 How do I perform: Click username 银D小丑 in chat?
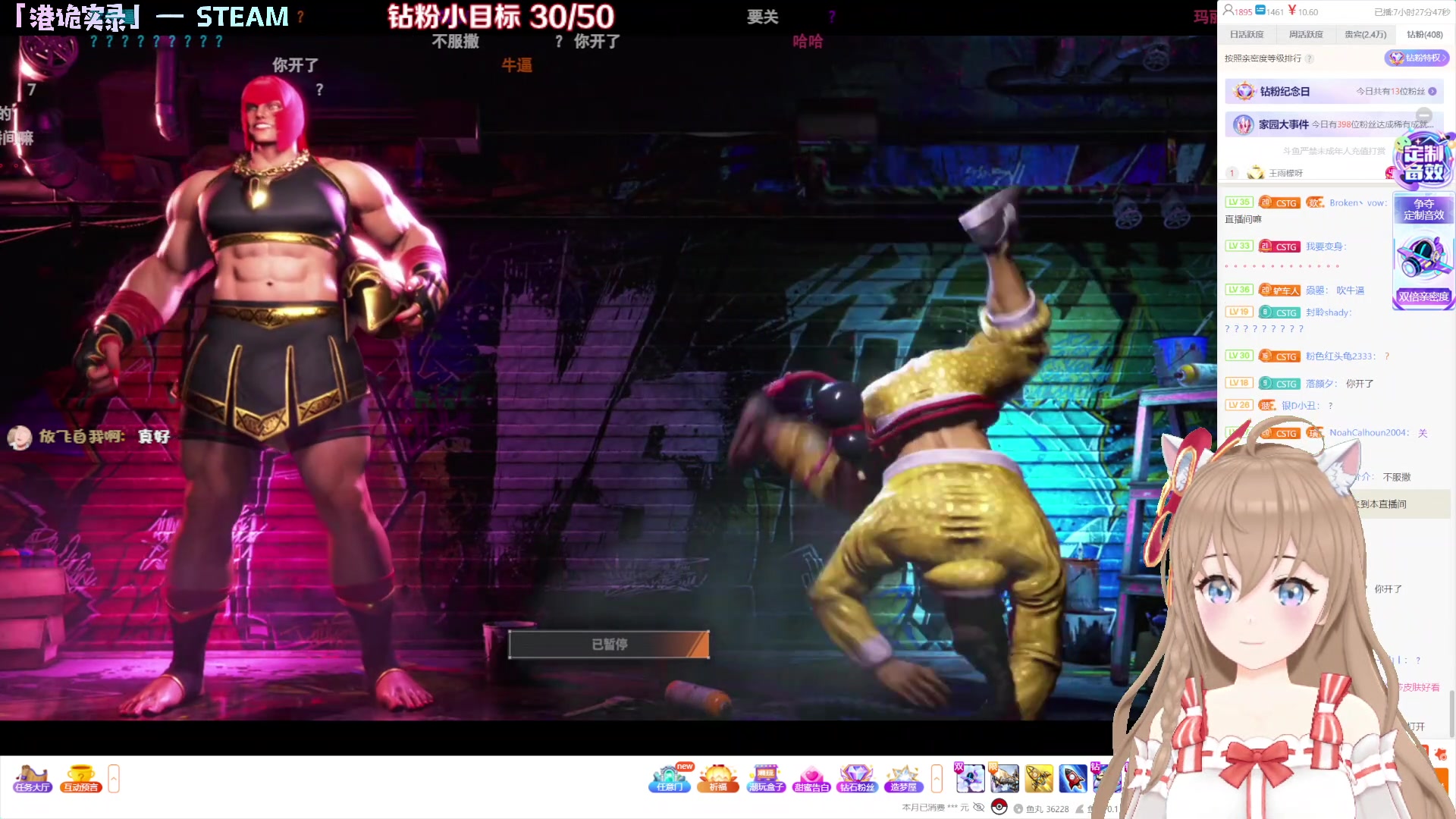click(1301, 406)
